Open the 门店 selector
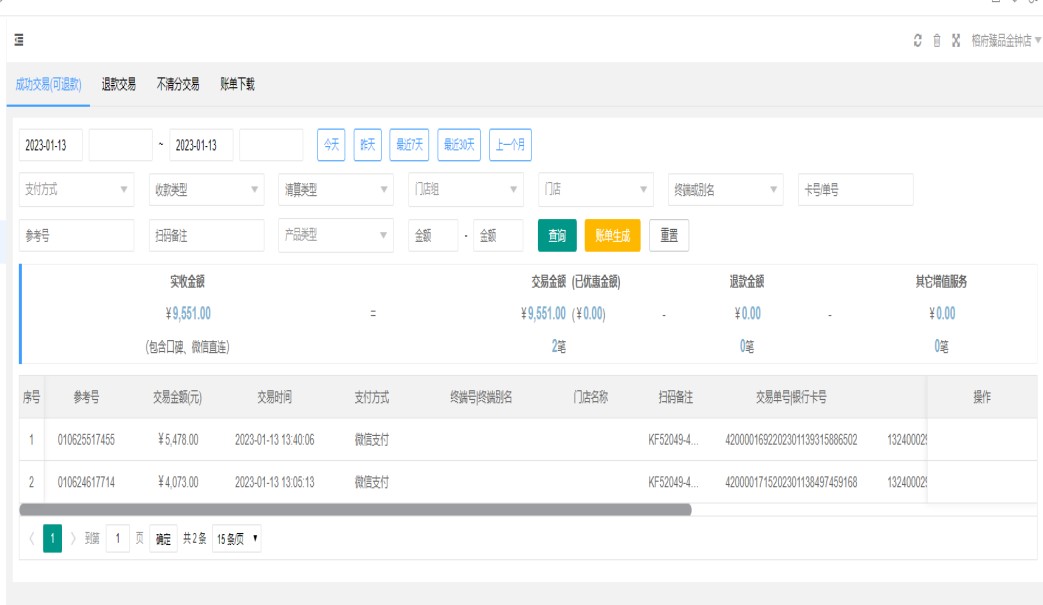 (x=596, y=189)
